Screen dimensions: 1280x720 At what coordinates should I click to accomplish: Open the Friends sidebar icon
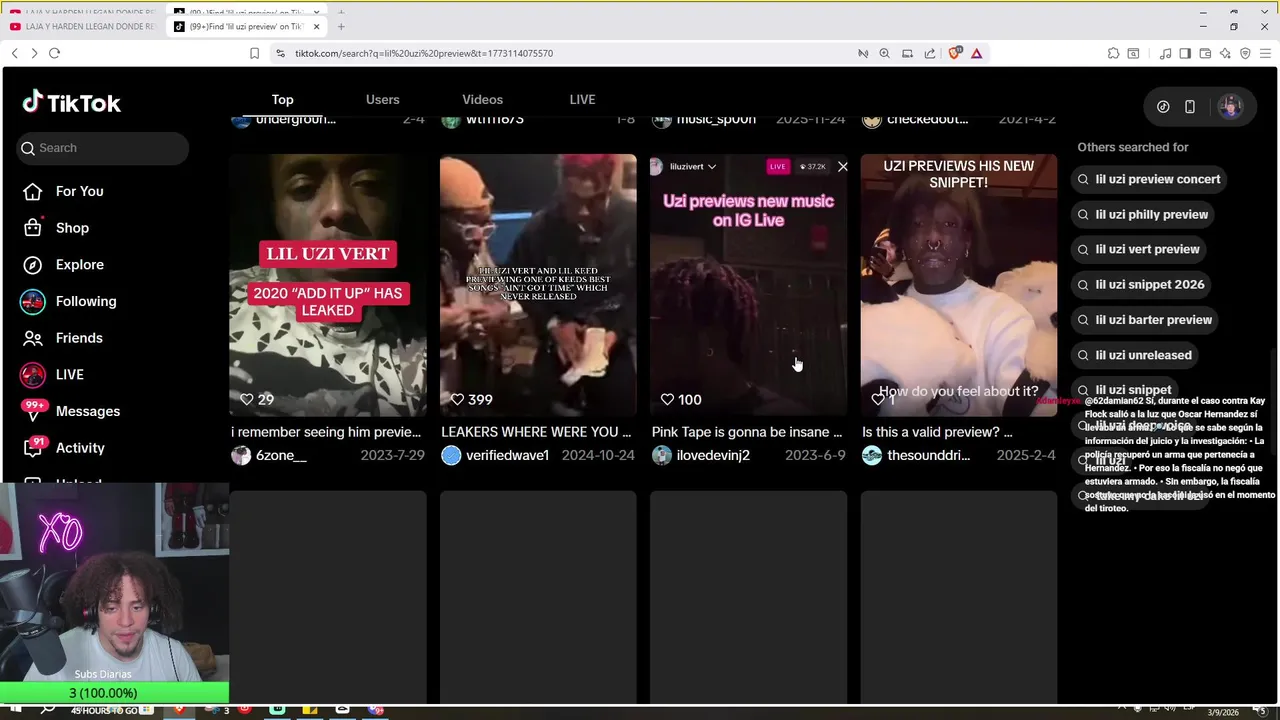(x=33, y=338)
